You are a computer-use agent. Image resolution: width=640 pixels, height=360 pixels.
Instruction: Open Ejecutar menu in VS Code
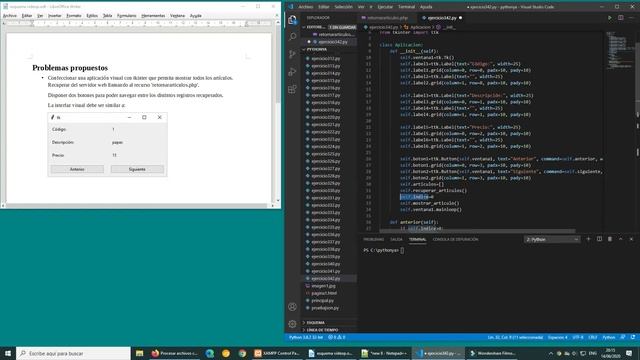pos(385,7)
